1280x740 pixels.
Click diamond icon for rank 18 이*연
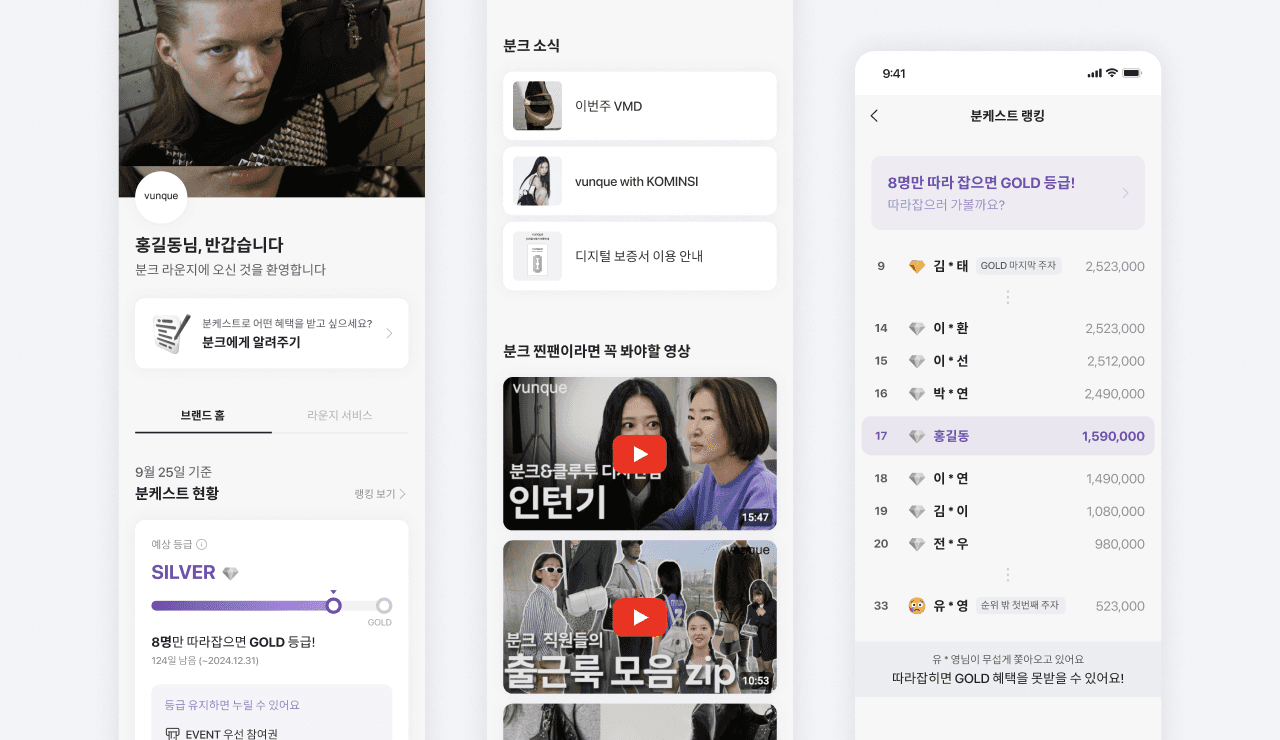click(917, 479)
